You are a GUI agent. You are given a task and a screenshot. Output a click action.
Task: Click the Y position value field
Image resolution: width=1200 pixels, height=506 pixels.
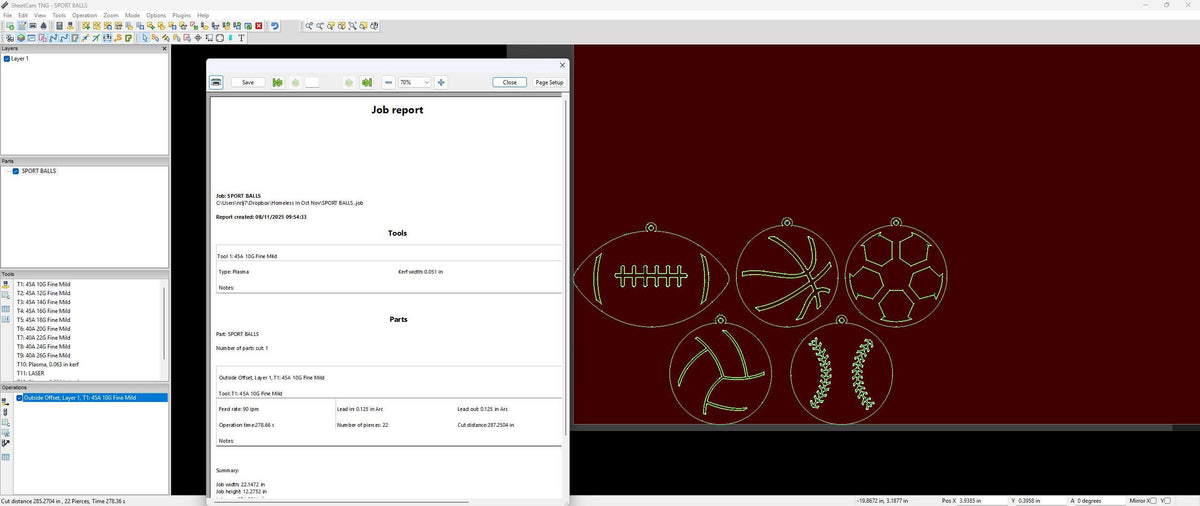(x=1041, y=500)
